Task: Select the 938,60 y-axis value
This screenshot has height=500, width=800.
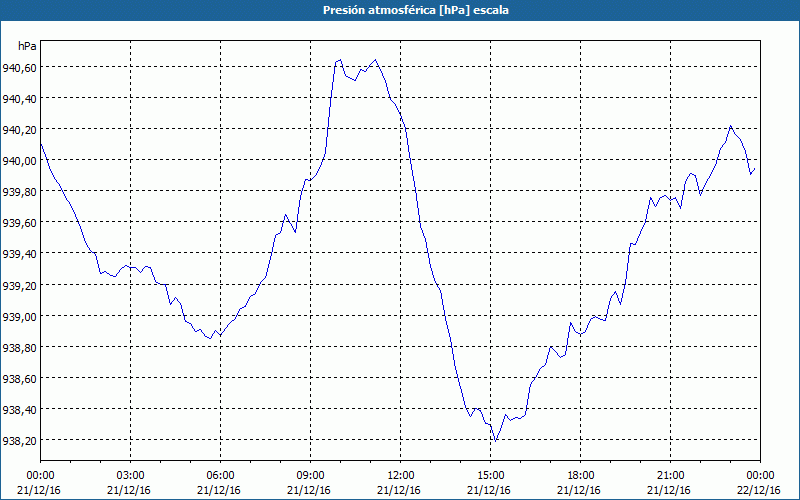Action: pyautogui.click(x=18, y=379)
